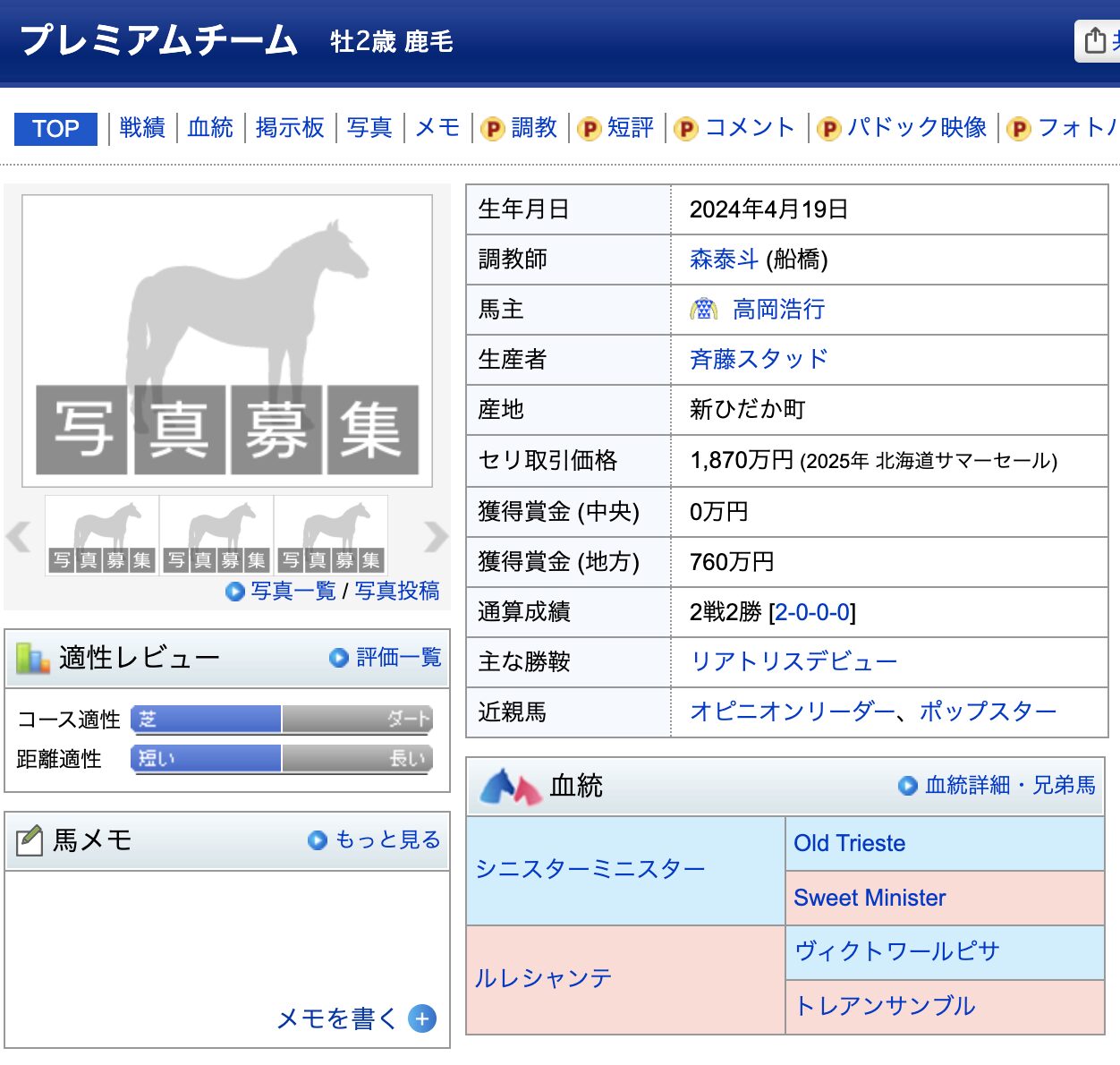Screen dimensions: 1120x1065
Task: Open owner 高岡浩行 link
Action: (x=778, y=310)
